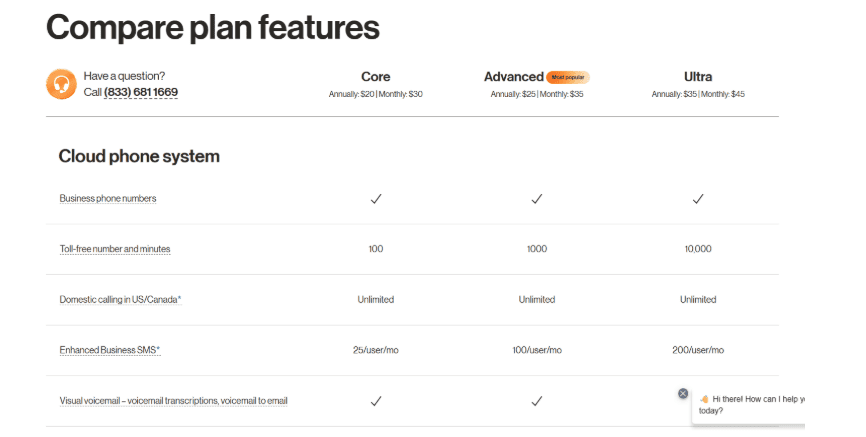Screen dimensions: 866x437
Task: Open the waving hand chat message
Action: [x=751, y=405]
